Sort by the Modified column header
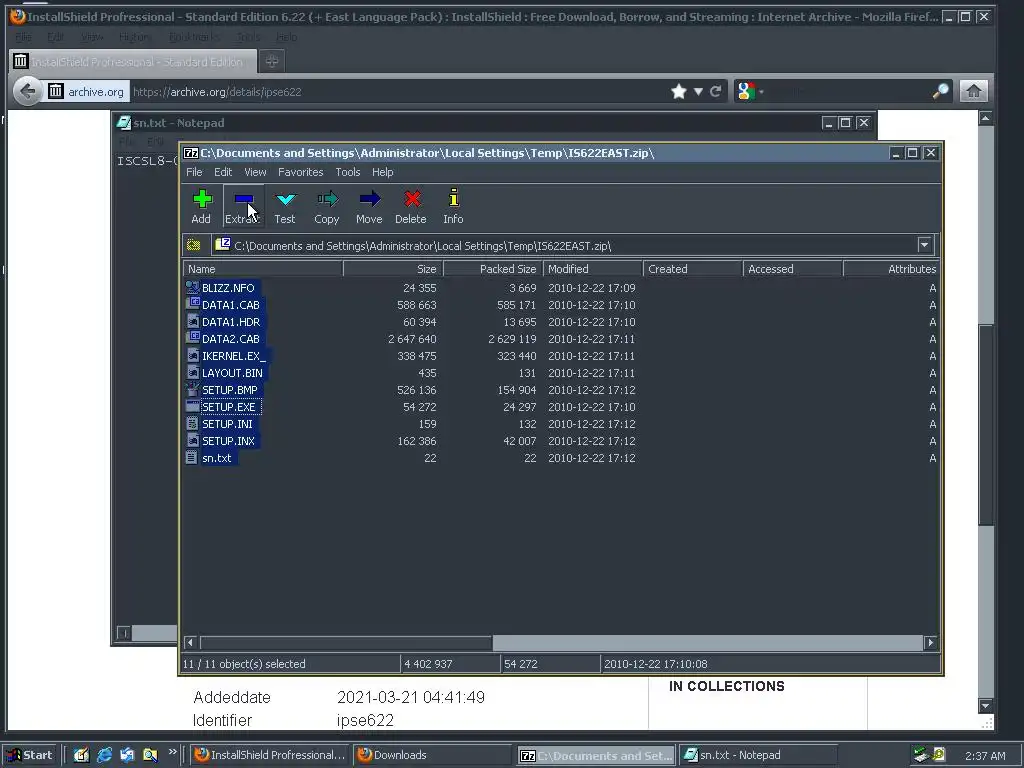This screenshot has width=1024, height=768. 592,269
